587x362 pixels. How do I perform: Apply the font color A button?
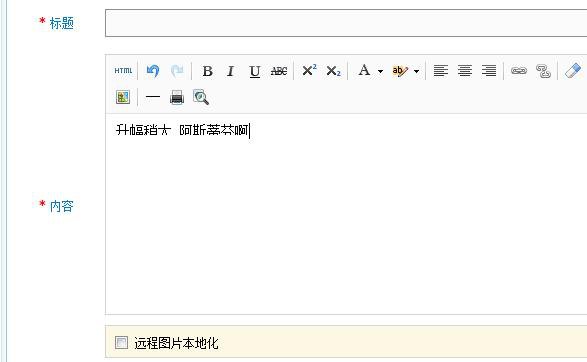coord(364,70)
